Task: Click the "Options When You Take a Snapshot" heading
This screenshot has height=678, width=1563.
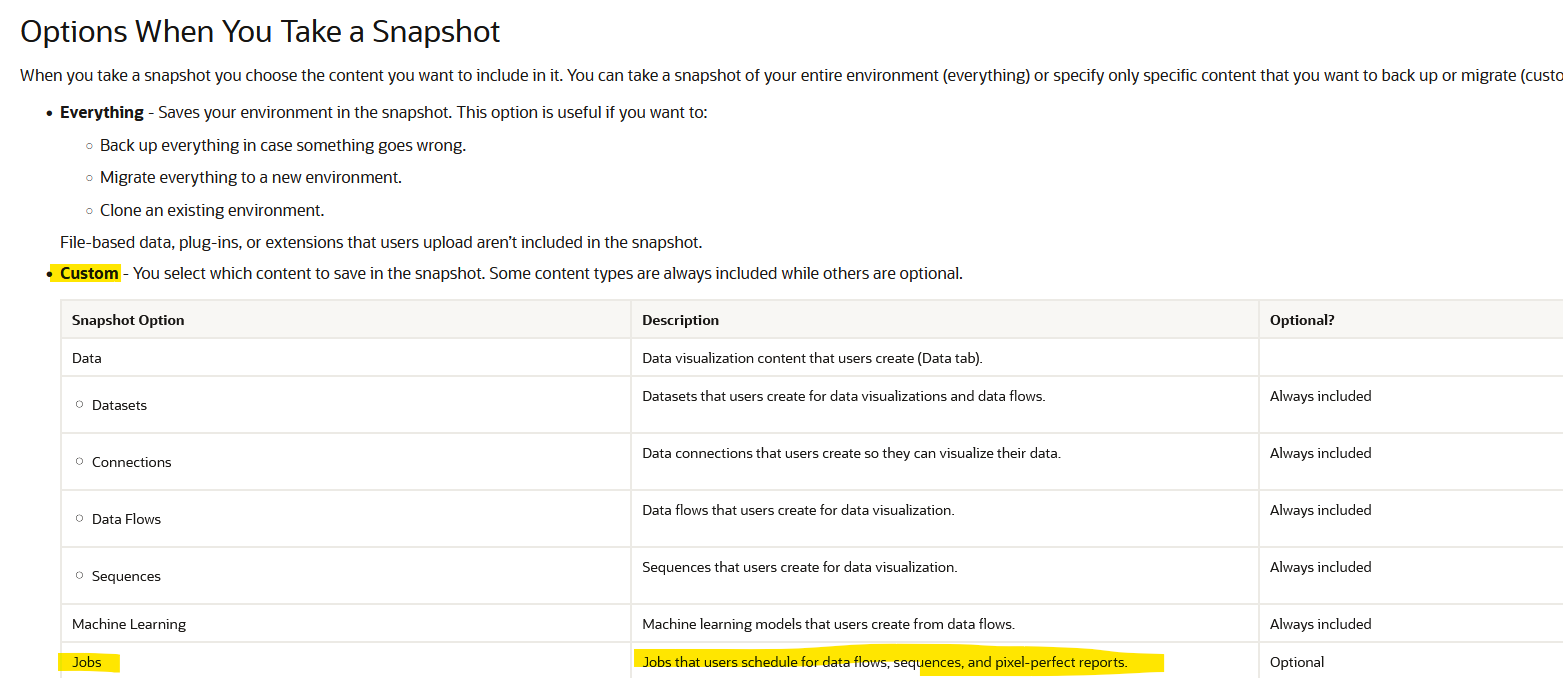Action: point(260,32)
